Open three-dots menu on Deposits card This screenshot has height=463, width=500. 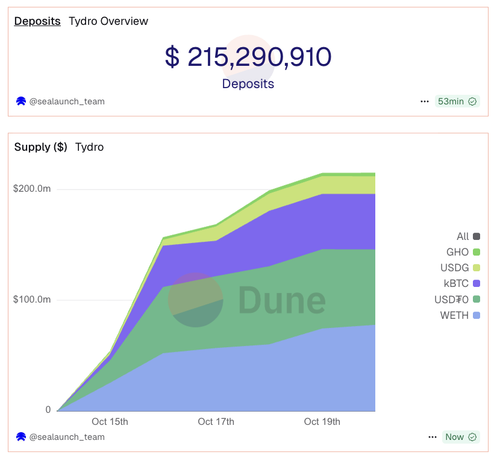(x=424, y=101)
